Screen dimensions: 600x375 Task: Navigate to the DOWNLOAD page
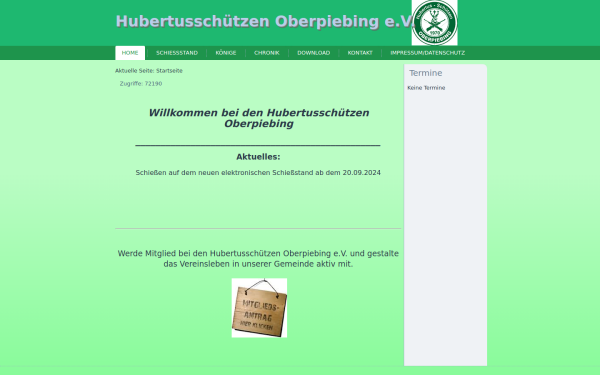coord(314,53)
